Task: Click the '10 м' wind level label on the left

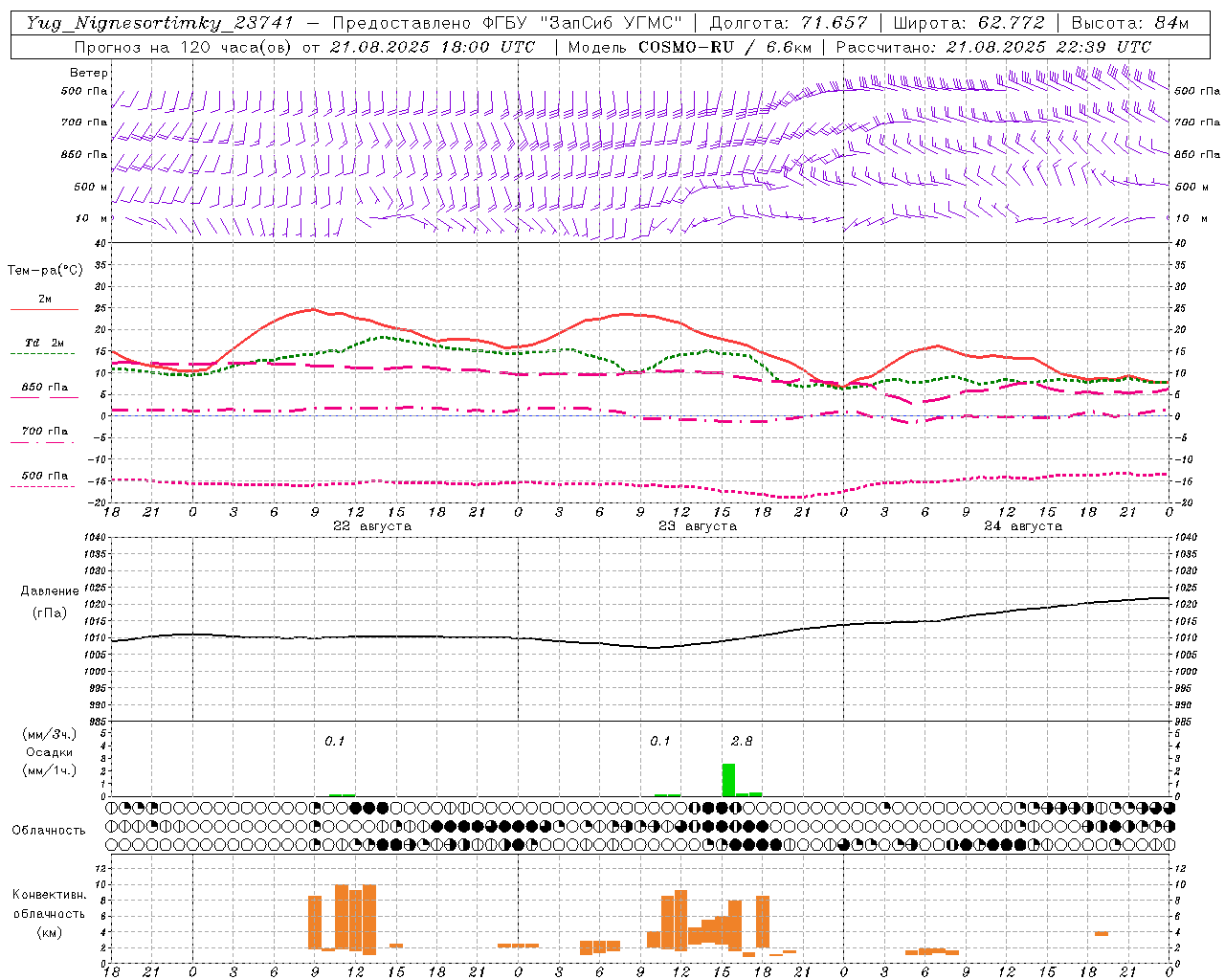Action: click(92, 218)
